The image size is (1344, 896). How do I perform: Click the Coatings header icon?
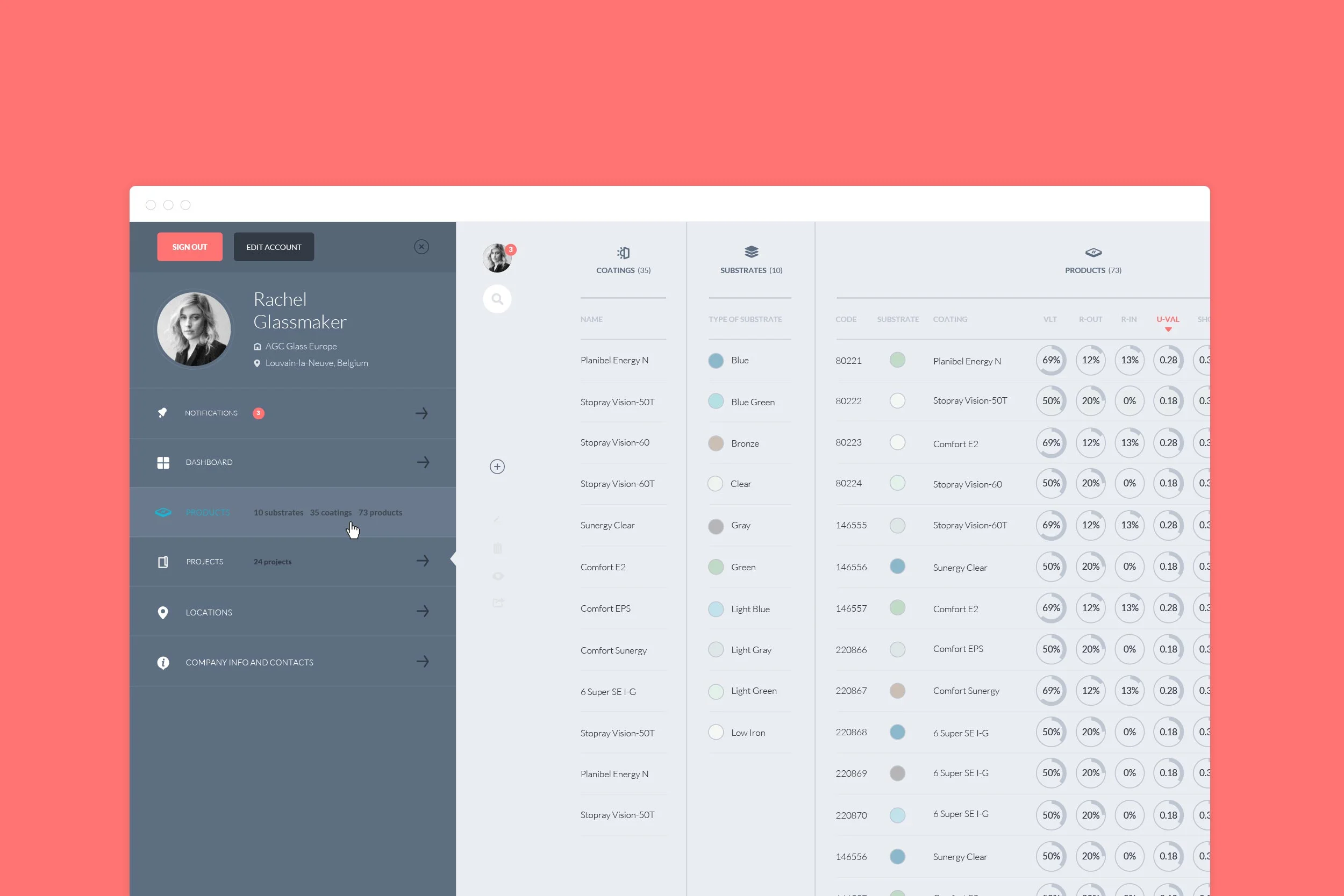click(624, 253)
